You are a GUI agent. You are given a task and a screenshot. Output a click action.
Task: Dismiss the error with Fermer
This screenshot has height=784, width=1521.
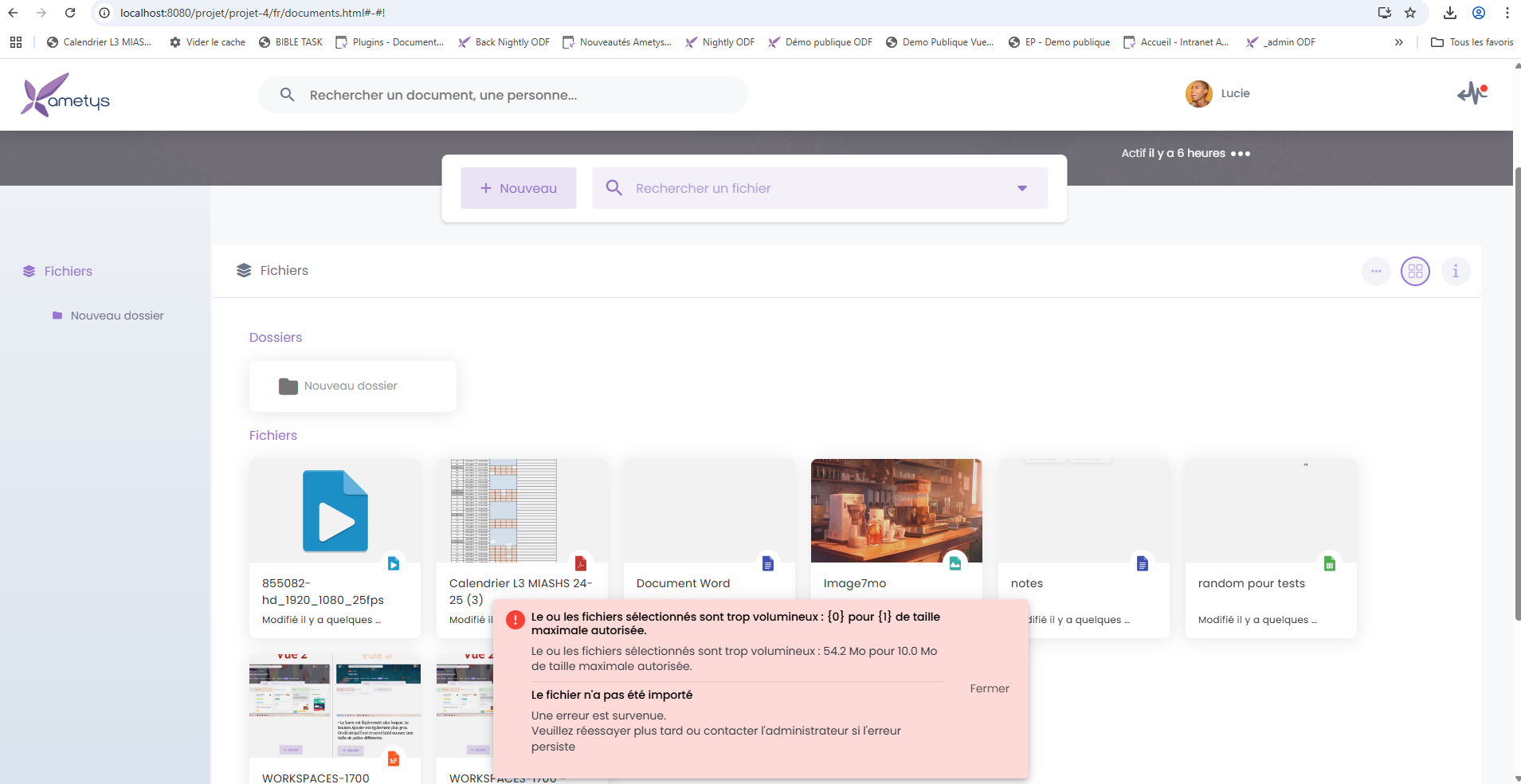(x=989, y=688)
